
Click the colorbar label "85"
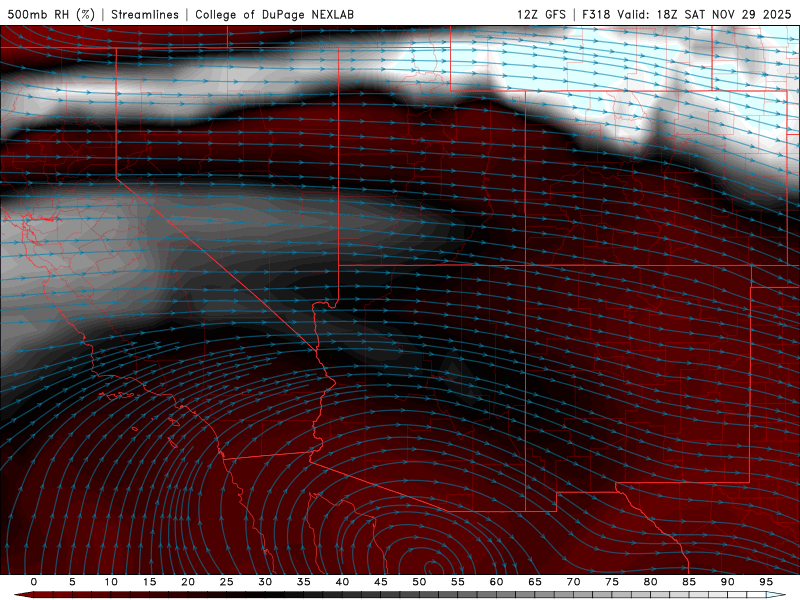click(689, 582)
